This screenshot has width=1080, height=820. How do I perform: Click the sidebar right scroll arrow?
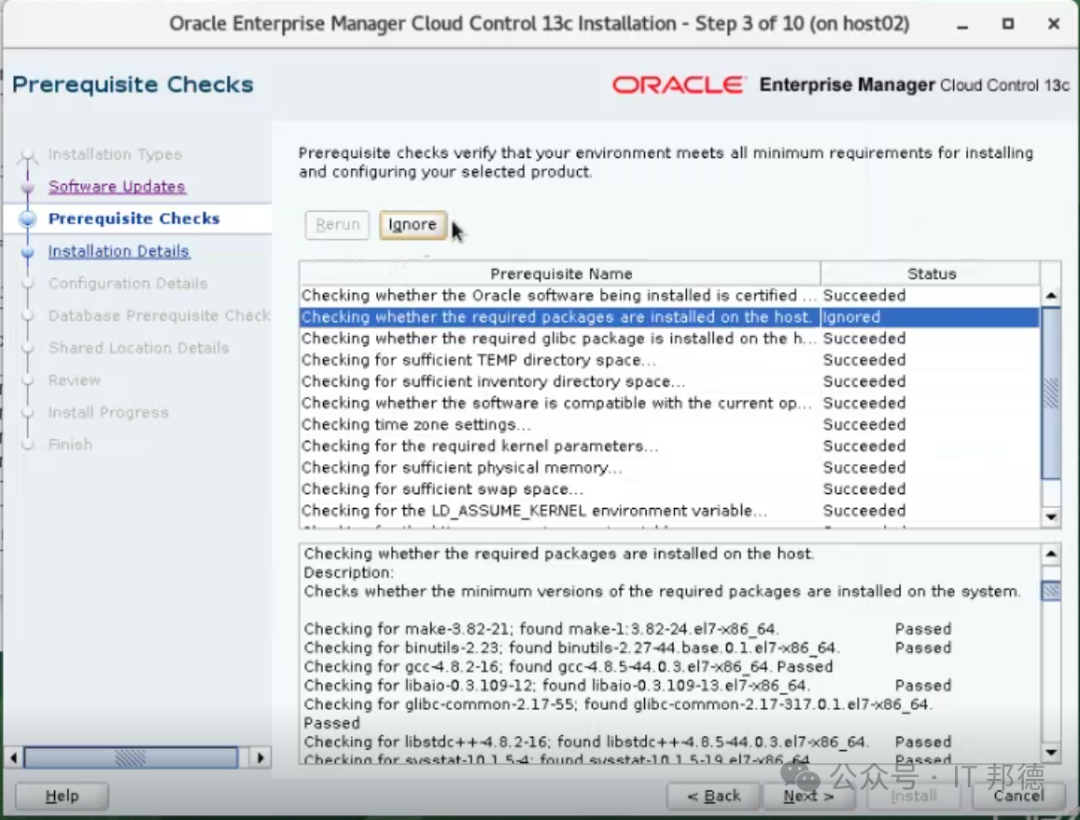pyautogui.click(x=260, y=758)
